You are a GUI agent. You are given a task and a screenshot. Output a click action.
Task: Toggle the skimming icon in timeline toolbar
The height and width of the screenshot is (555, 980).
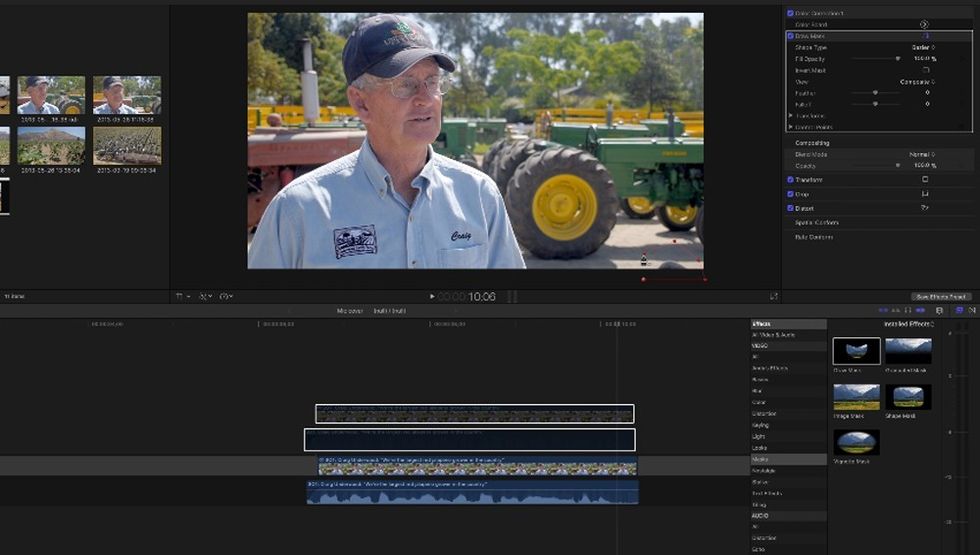883,311
